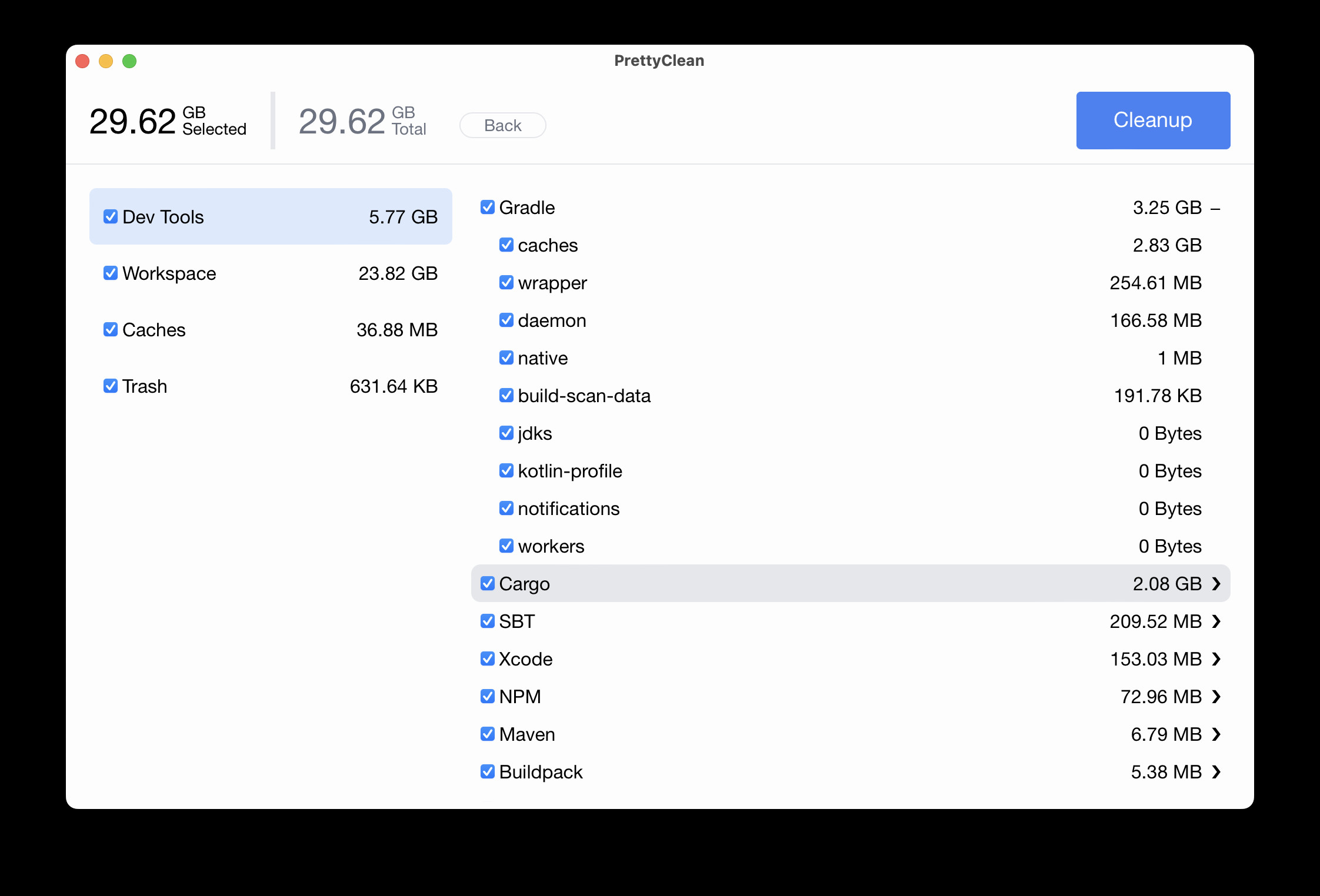Toggle the build-scan-data checkbox
This screenshot has width=1320, height=896.
506,395
